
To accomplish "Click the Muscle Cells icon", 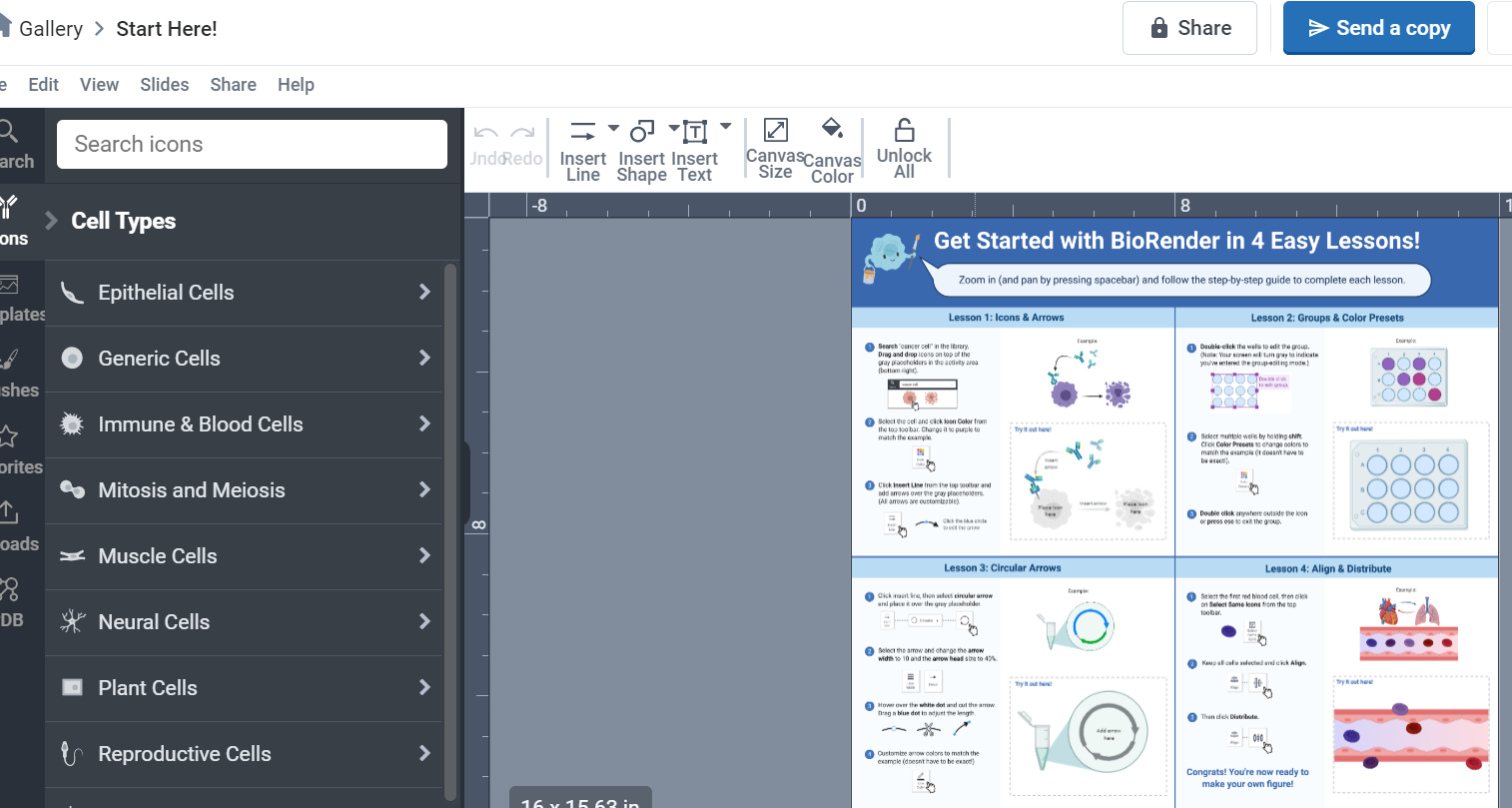I will click(x=72, y=555).
